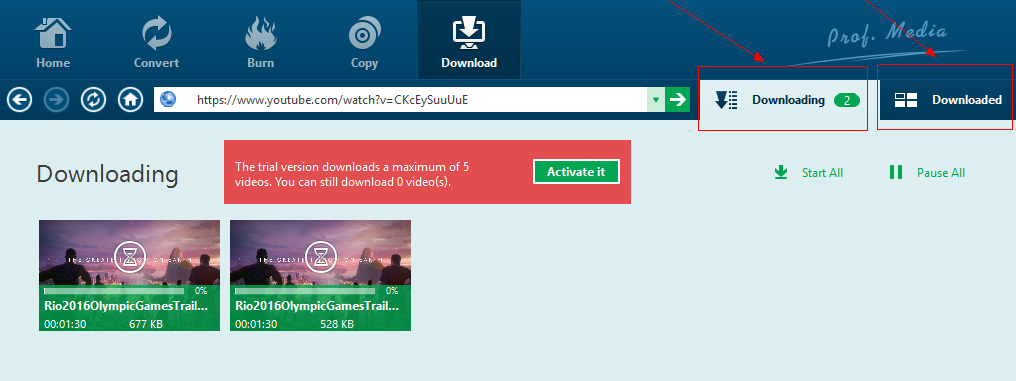1016x381 pixels.
Task: Click the globe icon in address bar
Action: 168,100
